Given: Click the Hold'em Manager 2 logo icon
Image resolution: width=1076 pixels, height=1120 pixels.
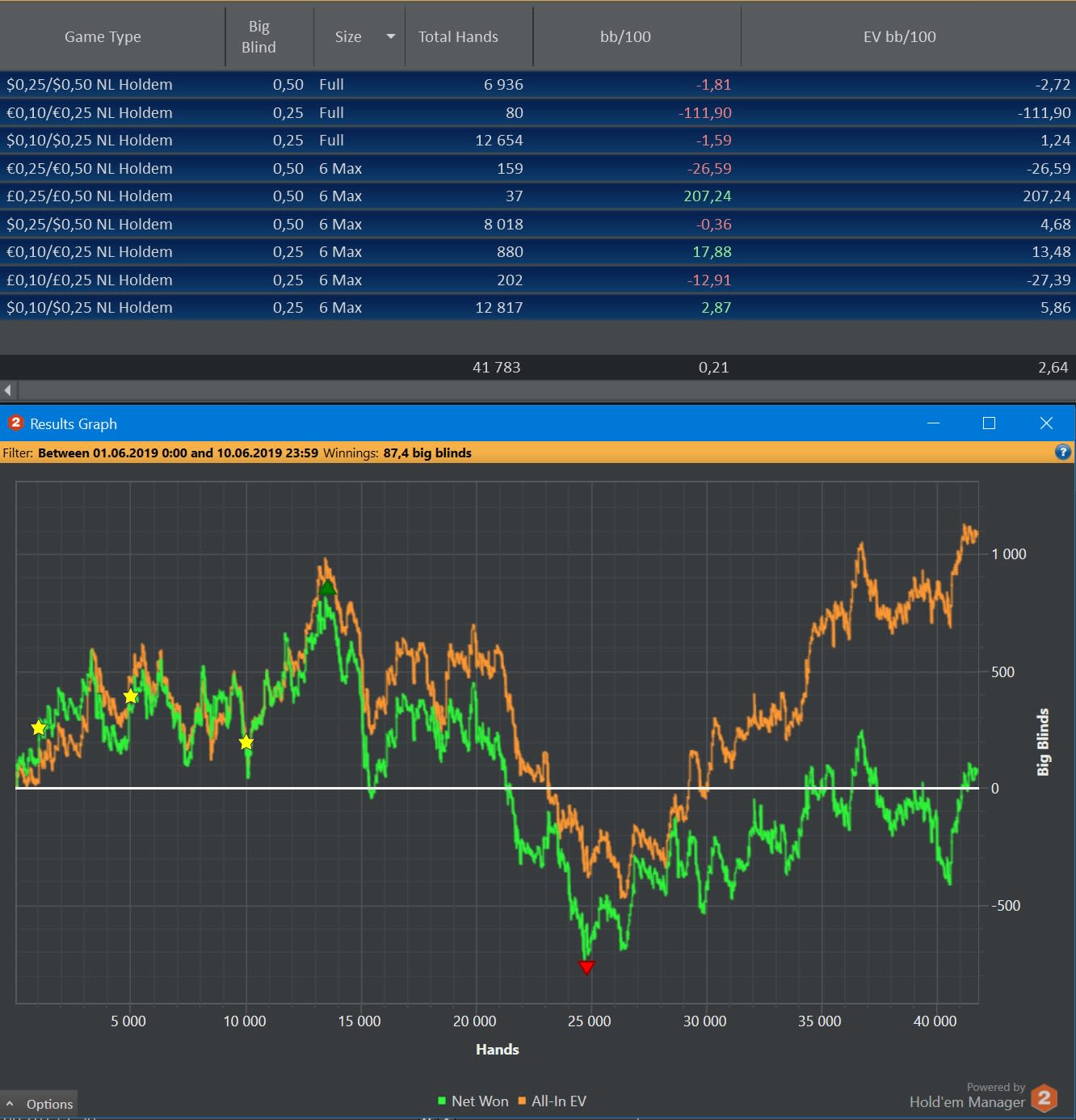Looking at the screenshot, I should coord(1044,1097).
